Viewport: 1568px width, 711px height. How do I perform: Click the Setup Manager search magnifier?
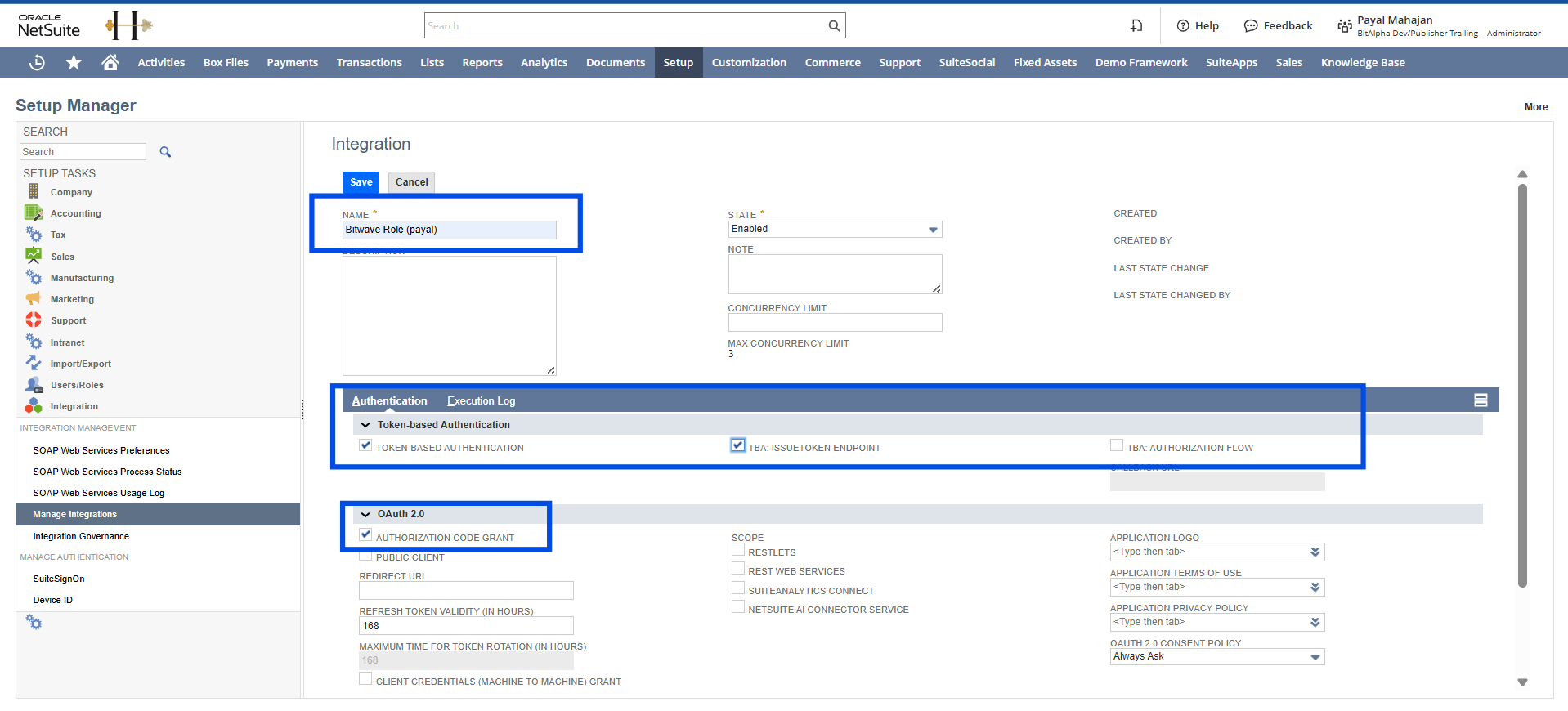point(165,152)
